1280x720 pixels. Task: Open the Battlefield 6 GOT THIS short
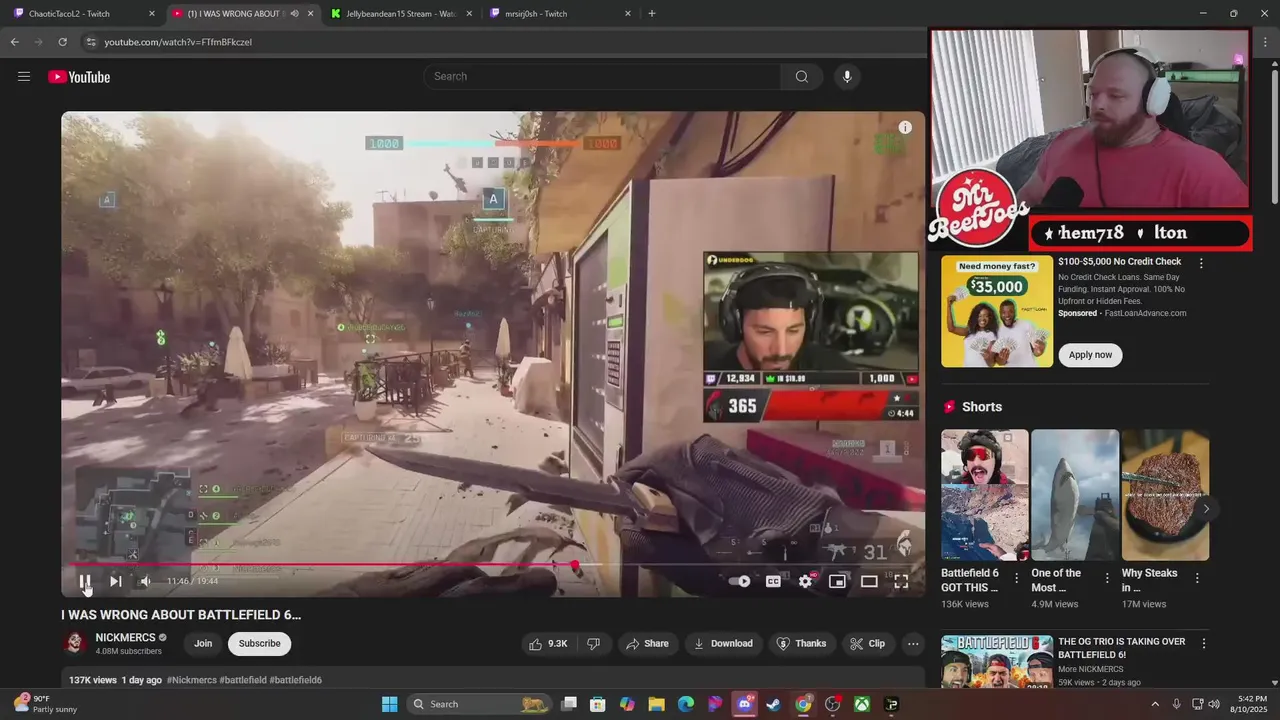point(984,495)
